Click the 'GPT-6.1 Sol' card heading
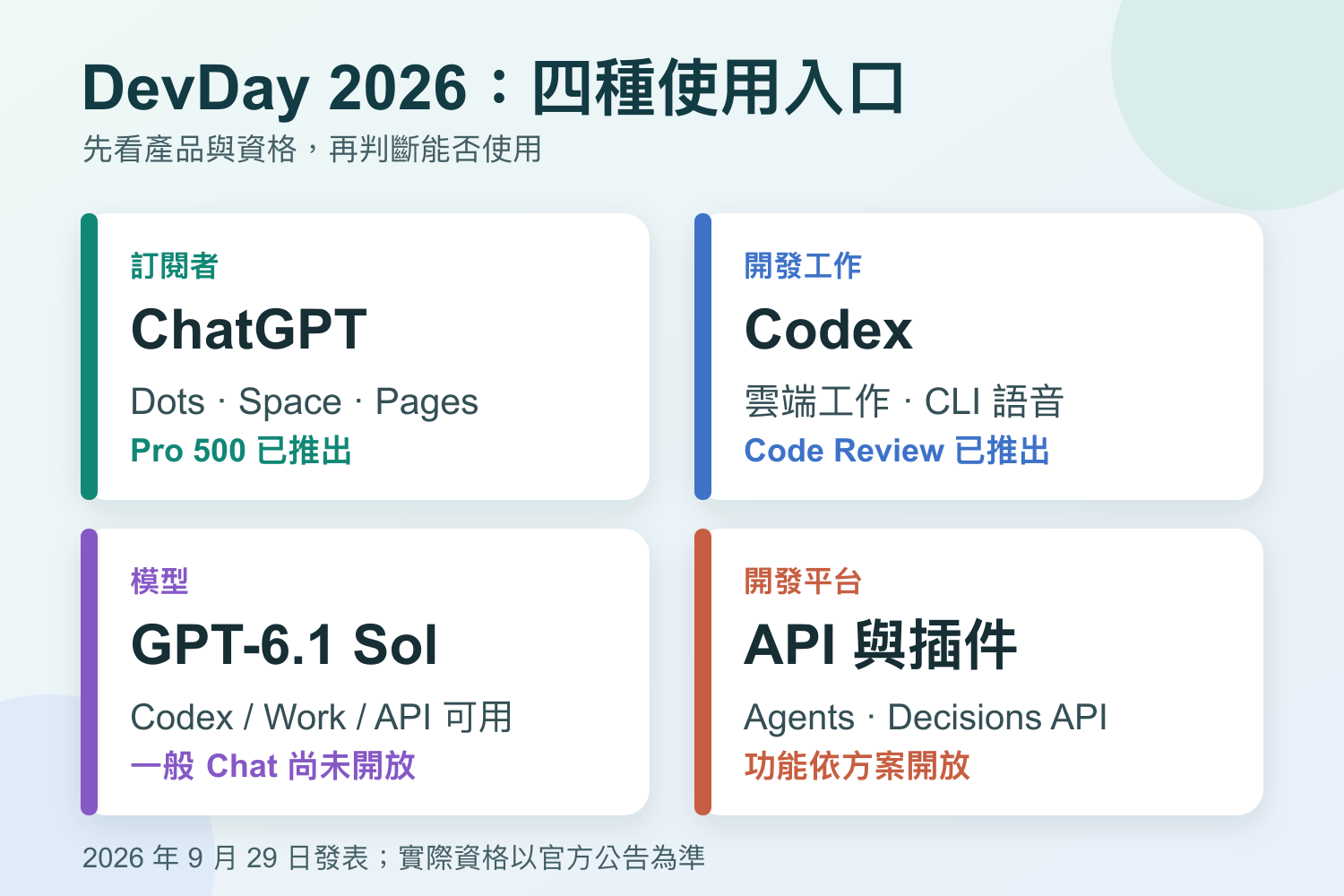This screenshot has height=896, width=1344. (284, 645)
